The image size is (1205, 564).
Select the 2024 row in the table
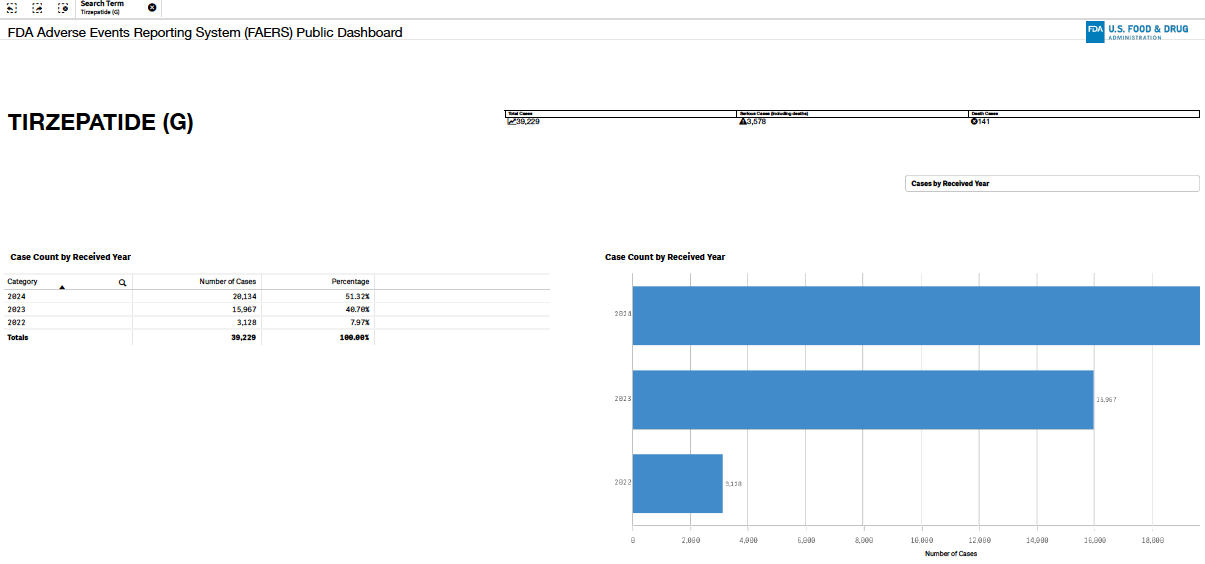[278, 296]
